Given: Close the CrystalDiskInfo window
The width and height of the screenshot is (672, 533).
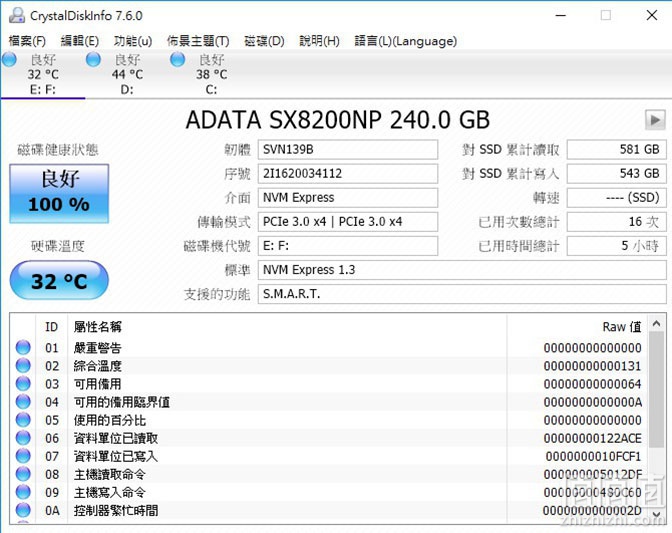Looking at the screenshot, I should pyautogui.click(x=652, y=15).
